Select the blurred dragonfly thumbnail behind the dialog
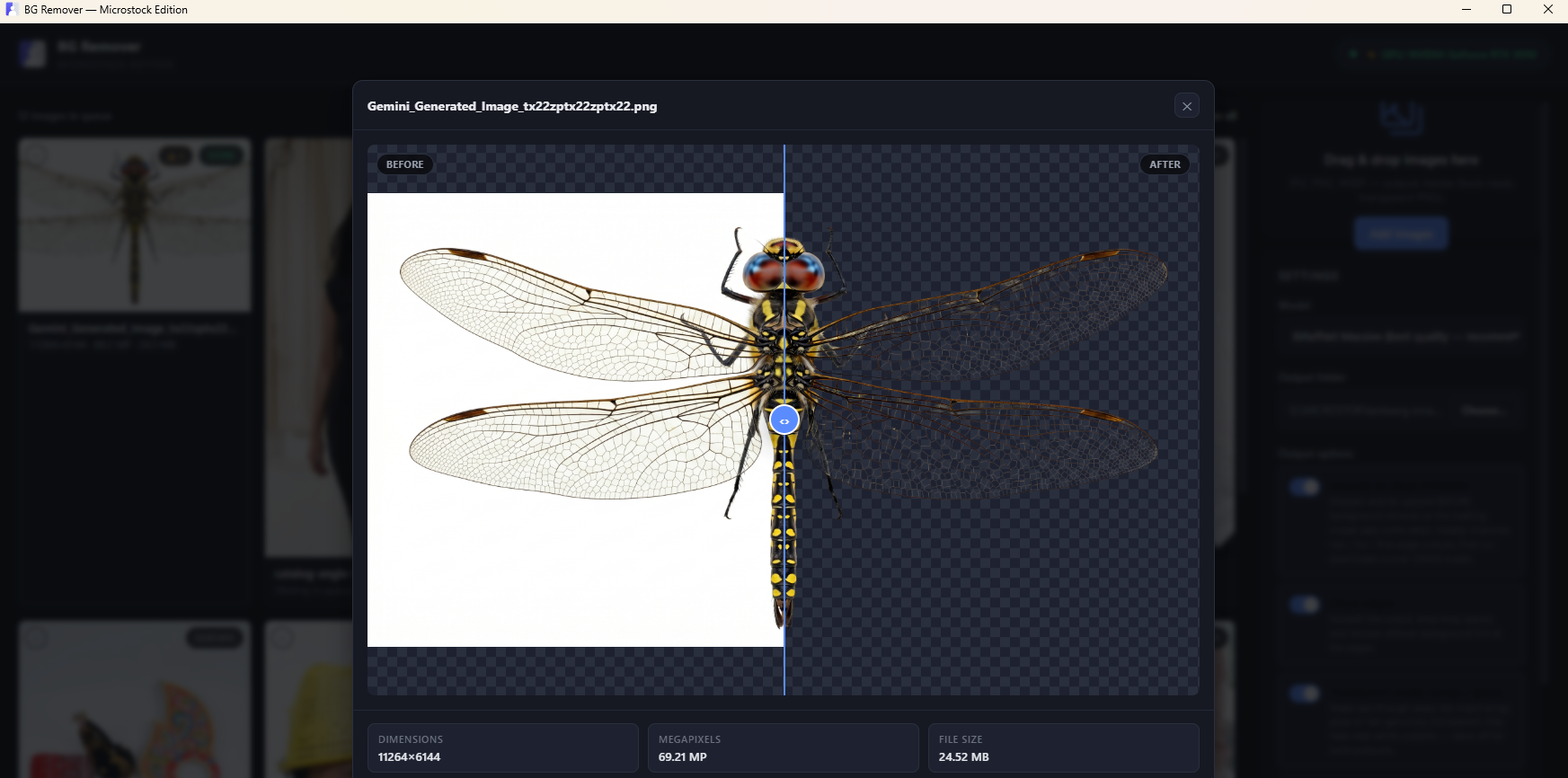The height and width of the screenshot is (778, 1568). click(135, 225)
